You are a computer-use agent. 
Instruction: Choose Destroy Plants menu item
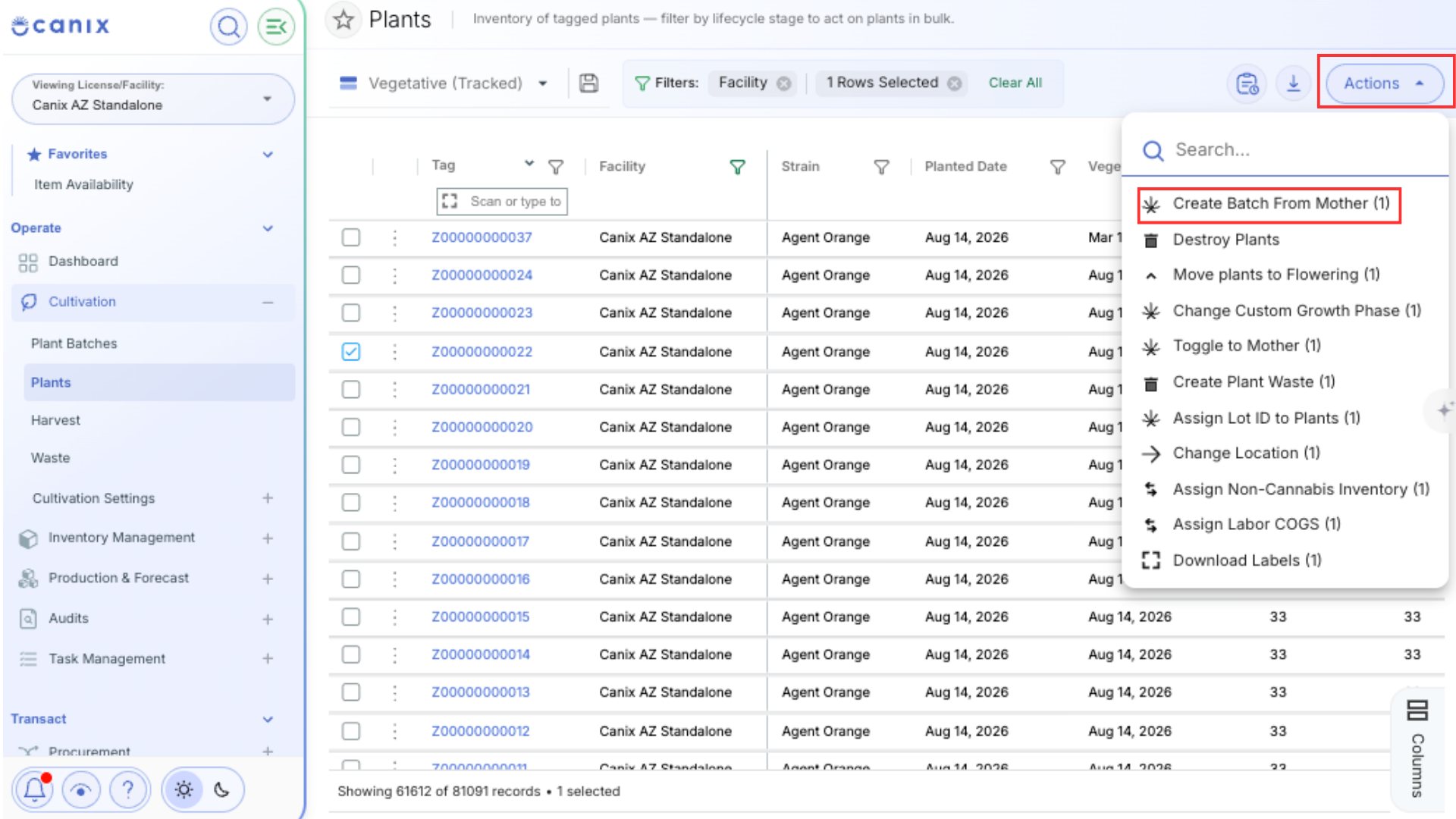pos(1225,240)
